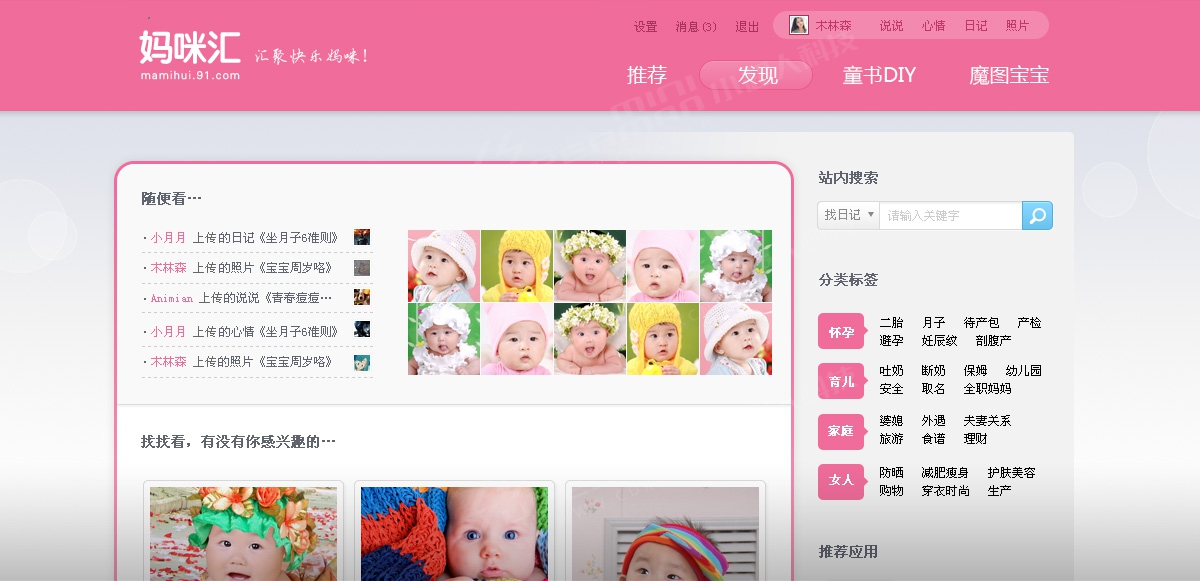Open the 童书DIY tab
The height and width of the screenshot is (581, 1200).
(x=879, y=75)
